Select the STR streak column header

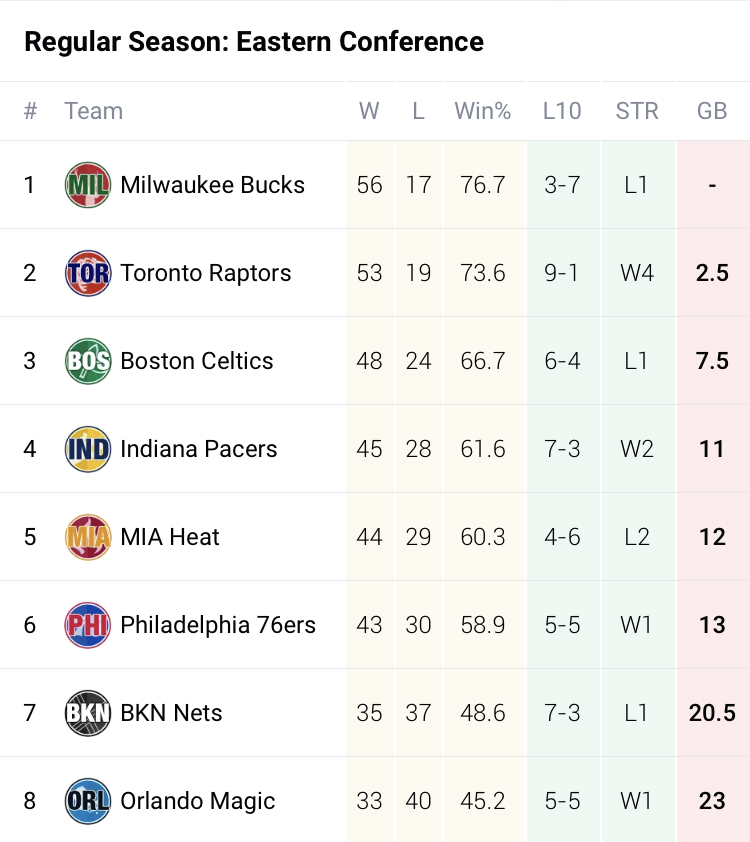[637, 111]
